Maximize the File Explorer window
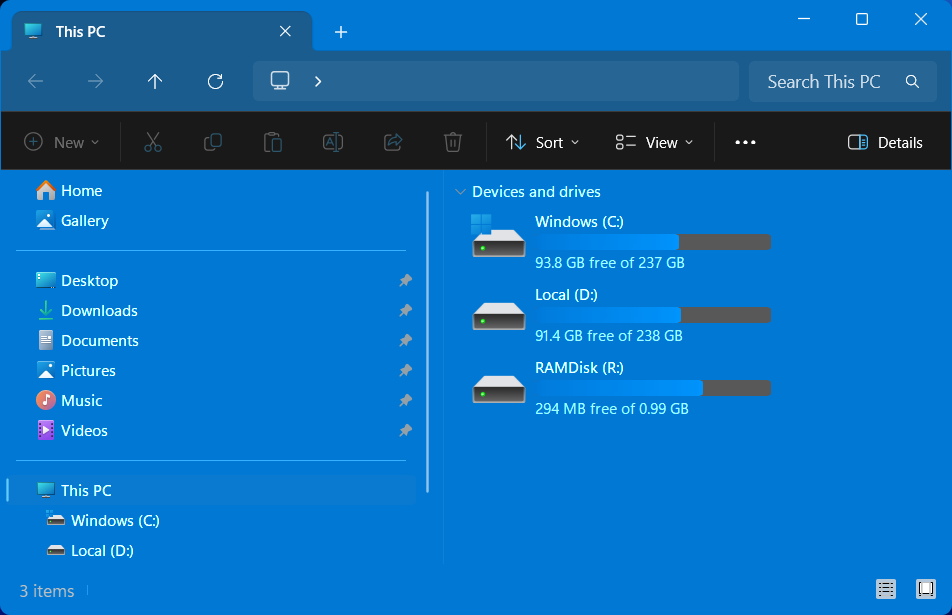Image resolution: width=952 pixels, height=615 pixels. pyautogui.click(x=862, y=19)
